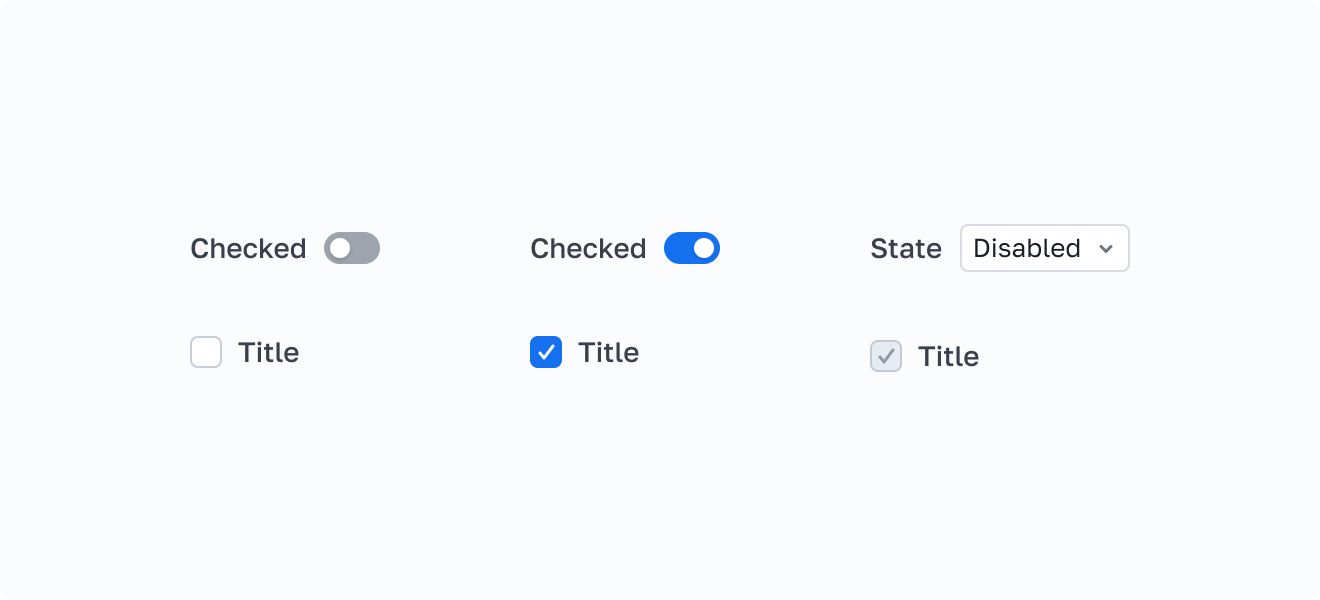Click the chevron arrow in State dropdown
This screenshot has width=1320, height=600.
click(1106, 249)
